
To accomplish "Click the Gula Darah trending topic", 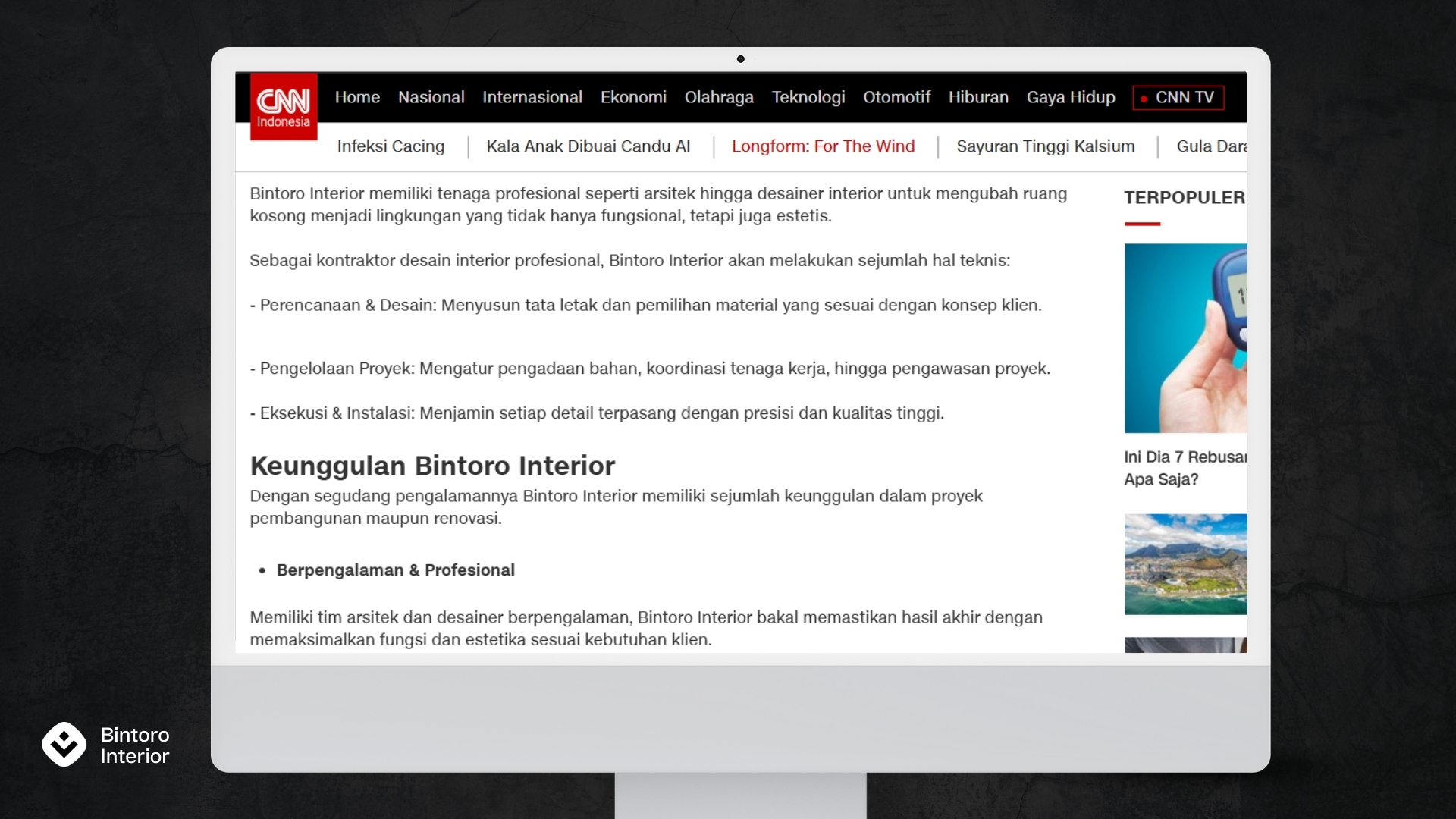I will click(x=1210, y=146).
